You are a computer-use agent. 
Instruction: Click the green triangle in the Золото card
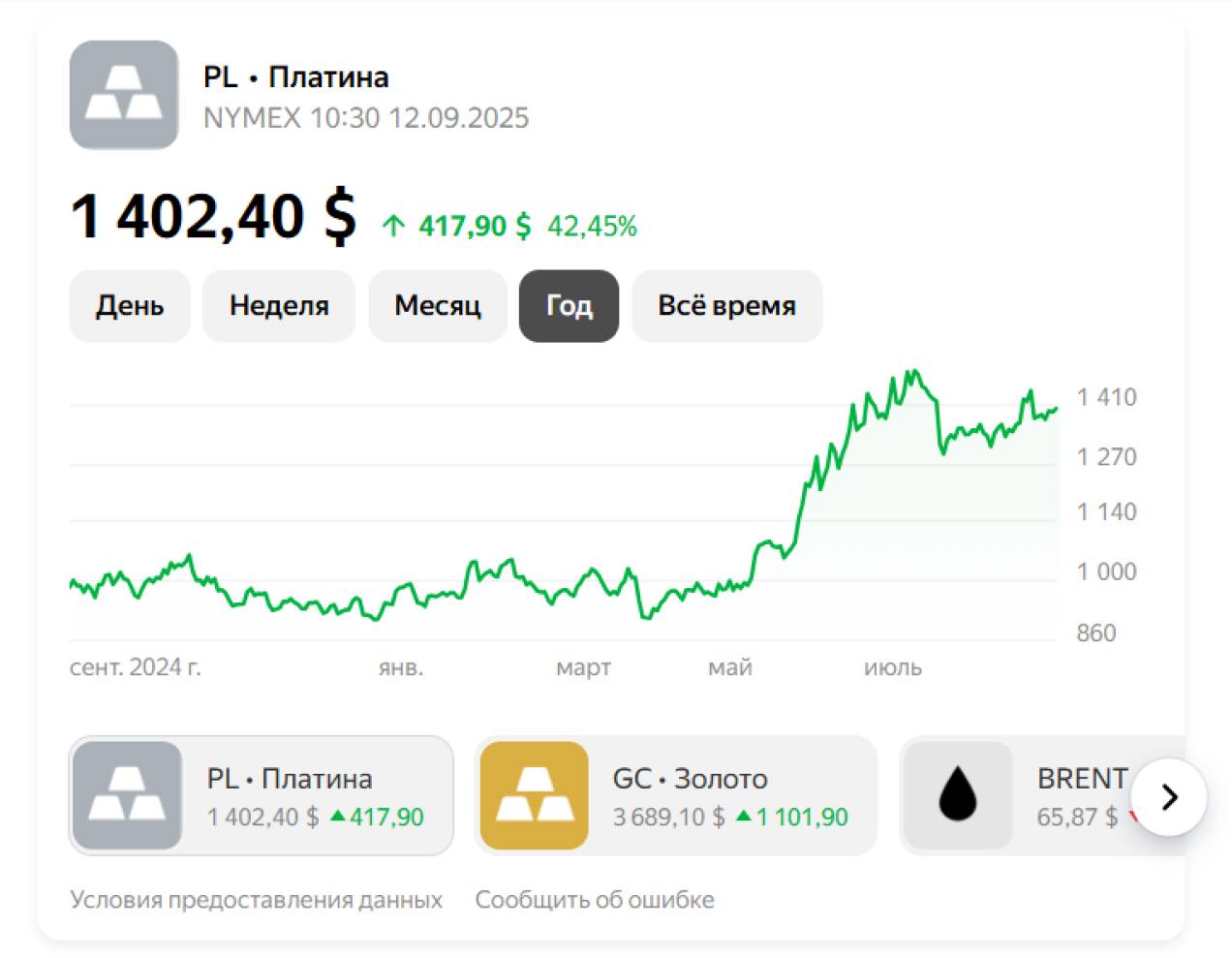pyautogui.click(x=744, y=817)
